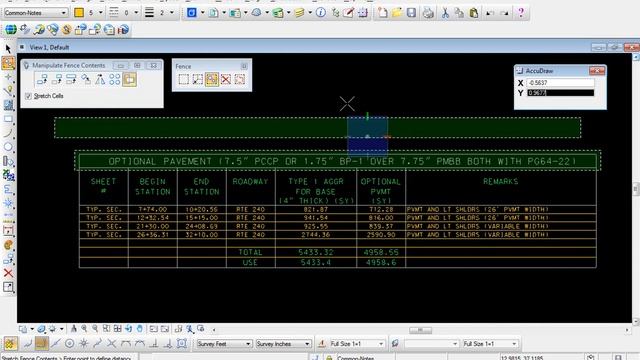Choose Move fence contents operation icon
Image resolution: width=640 pixels, height=360 pixels.
click(x=57, y=80)
